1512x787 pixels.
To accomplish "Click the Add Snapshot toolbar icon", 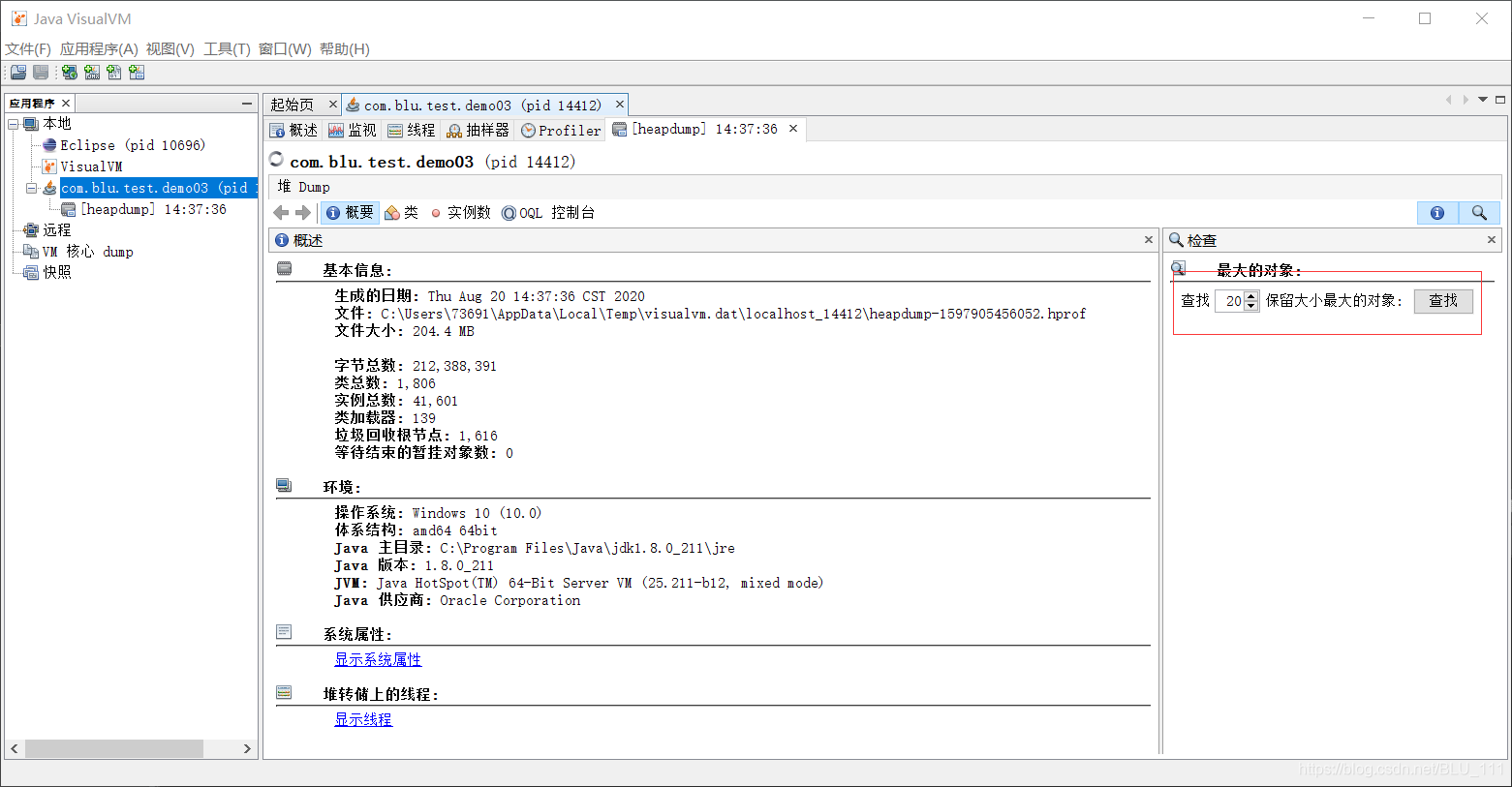I will pyautogui.click(x=137, y=73).
